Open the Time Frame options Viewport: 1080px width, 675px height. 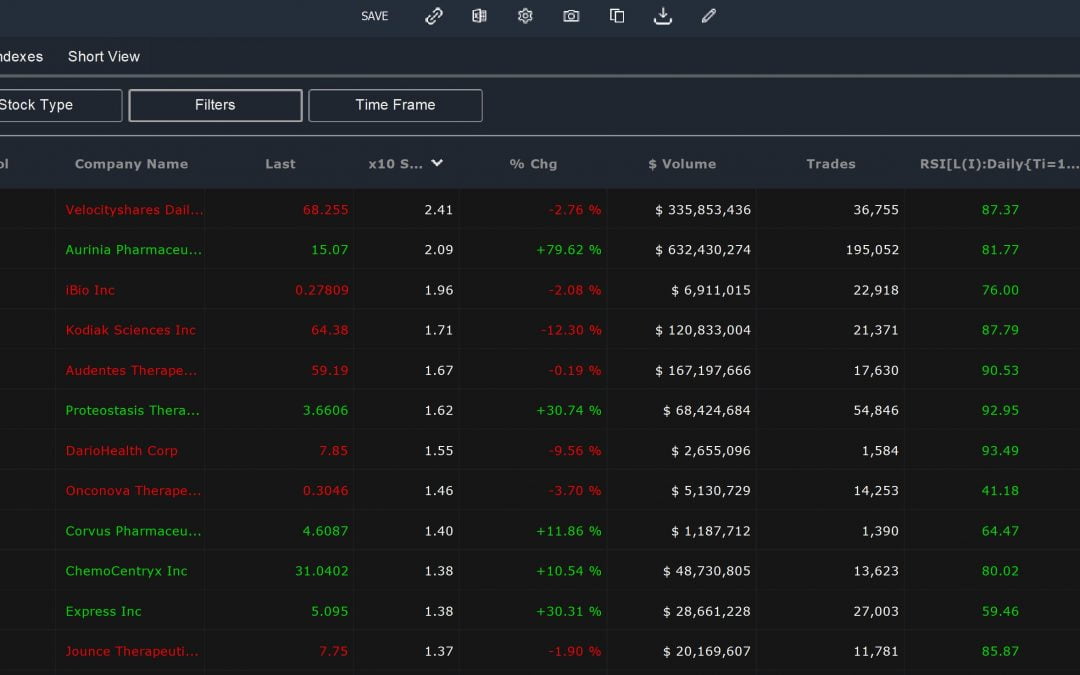[x=395, y=105]
